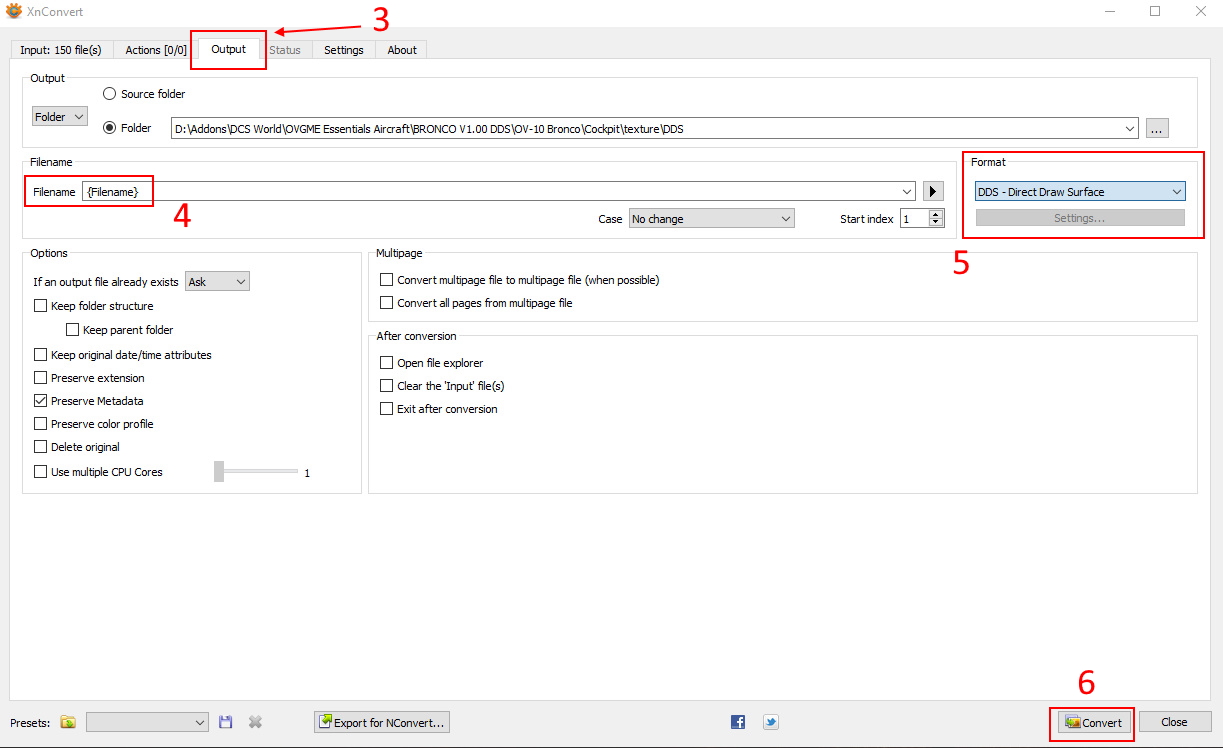This screenshot has height=748, width=1223.
Task: Open existing-file Ask dropdown
Action: pyautogui.click(x=217, y=282)
